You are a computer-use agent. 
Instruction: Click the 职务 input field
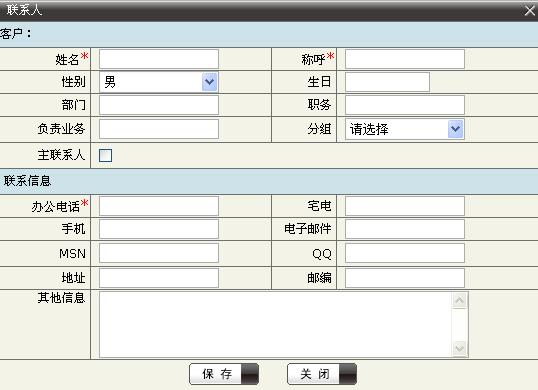point(405,105)
